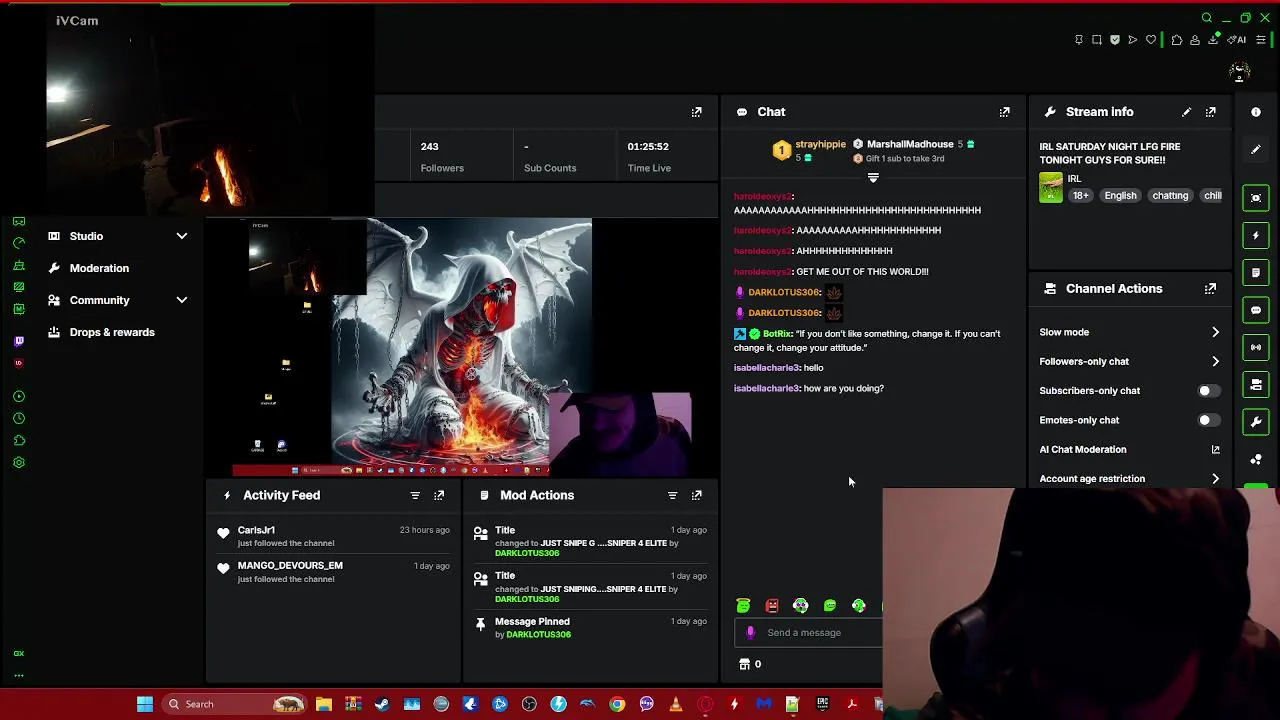The height and width of the screenshot is (720, 1280).
Task: Click the red angry emote in chat bar
Action: tap(772, 606)
